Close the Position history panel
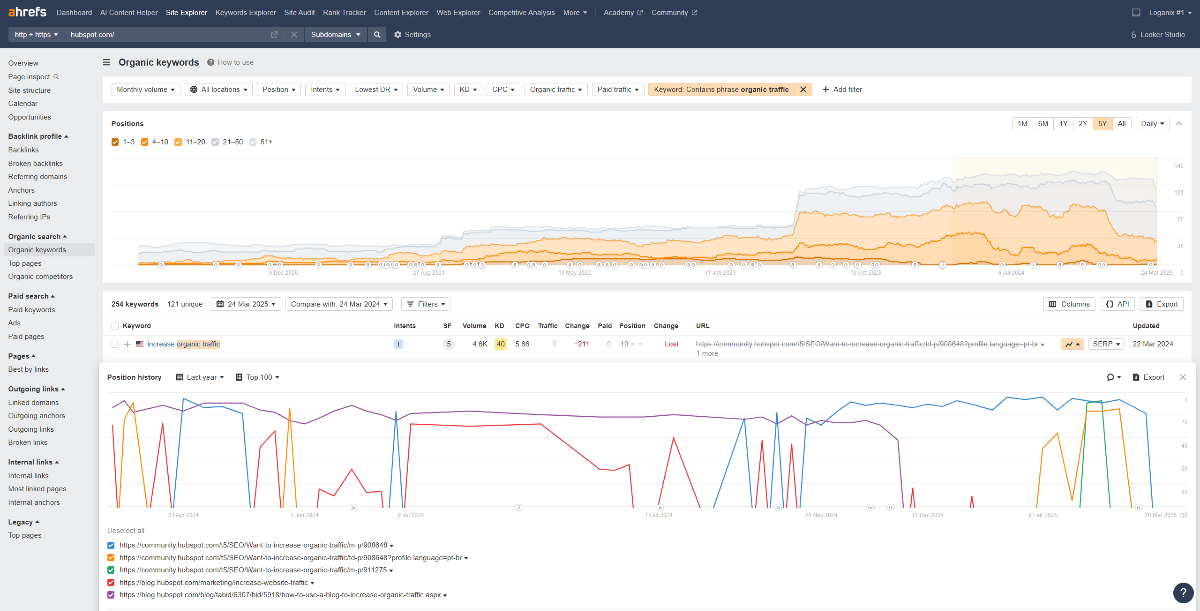The image size is (1200, 611). tap(1183, 377)
